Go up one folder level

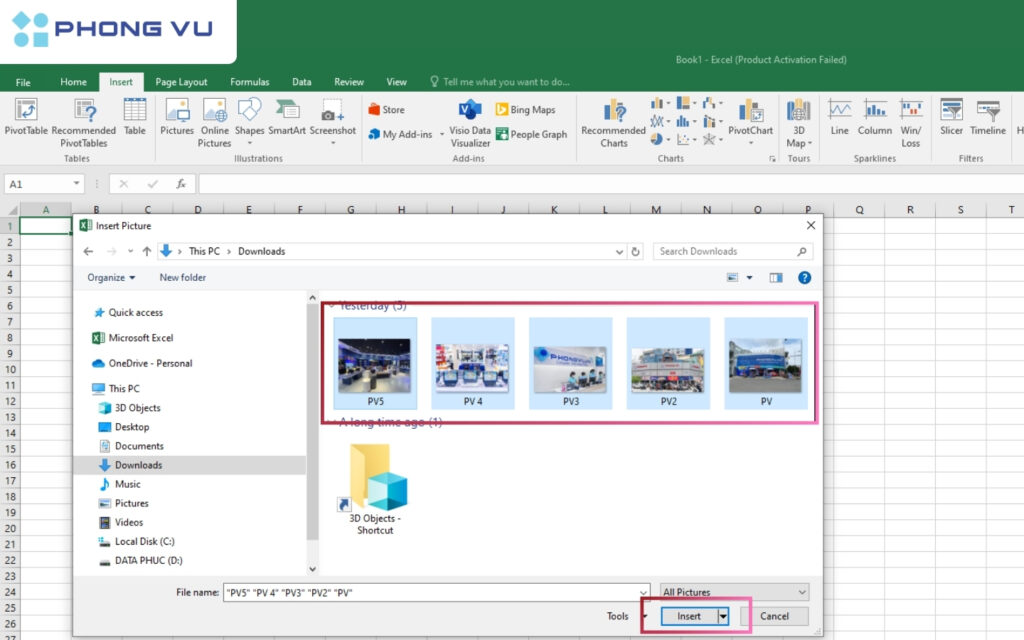coord(147,251)
